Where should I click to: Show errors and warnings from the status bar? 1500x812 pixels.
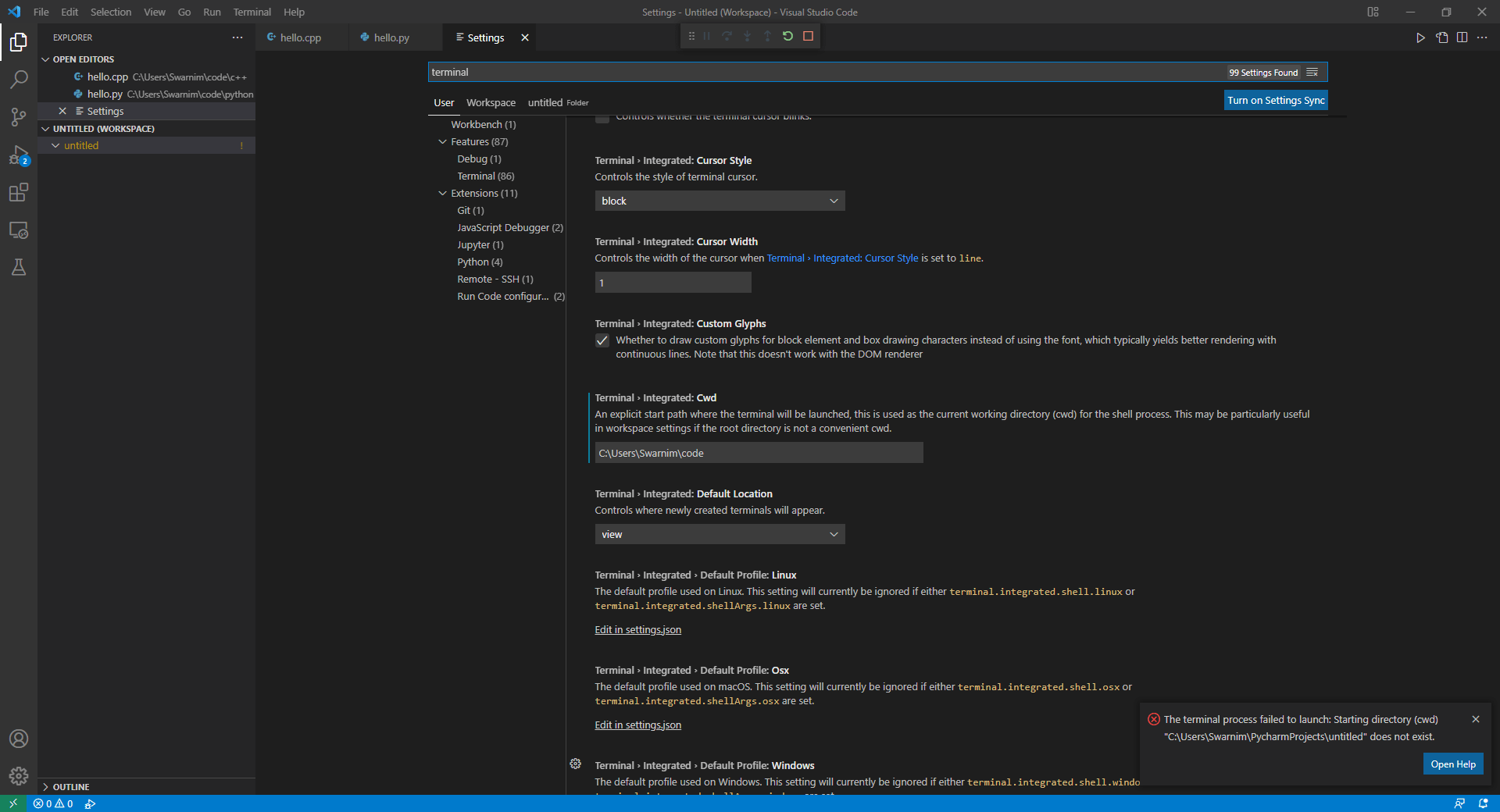click(x=53, y=803)
